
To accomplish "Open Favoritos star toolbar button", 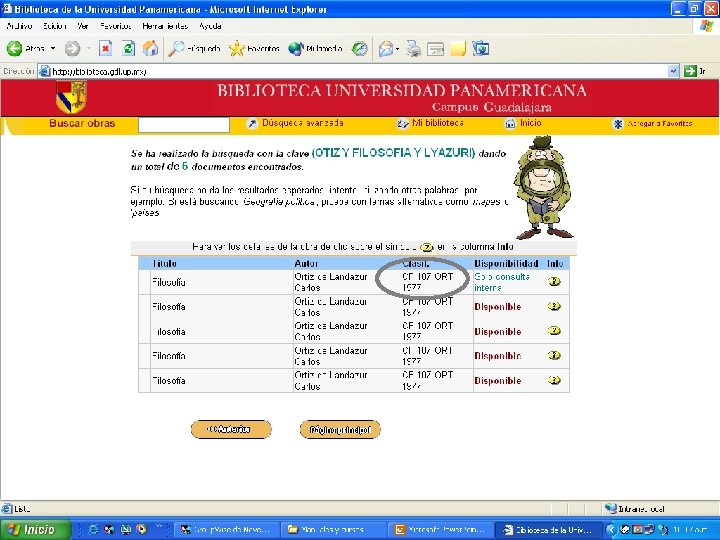I will pos(254,48).
